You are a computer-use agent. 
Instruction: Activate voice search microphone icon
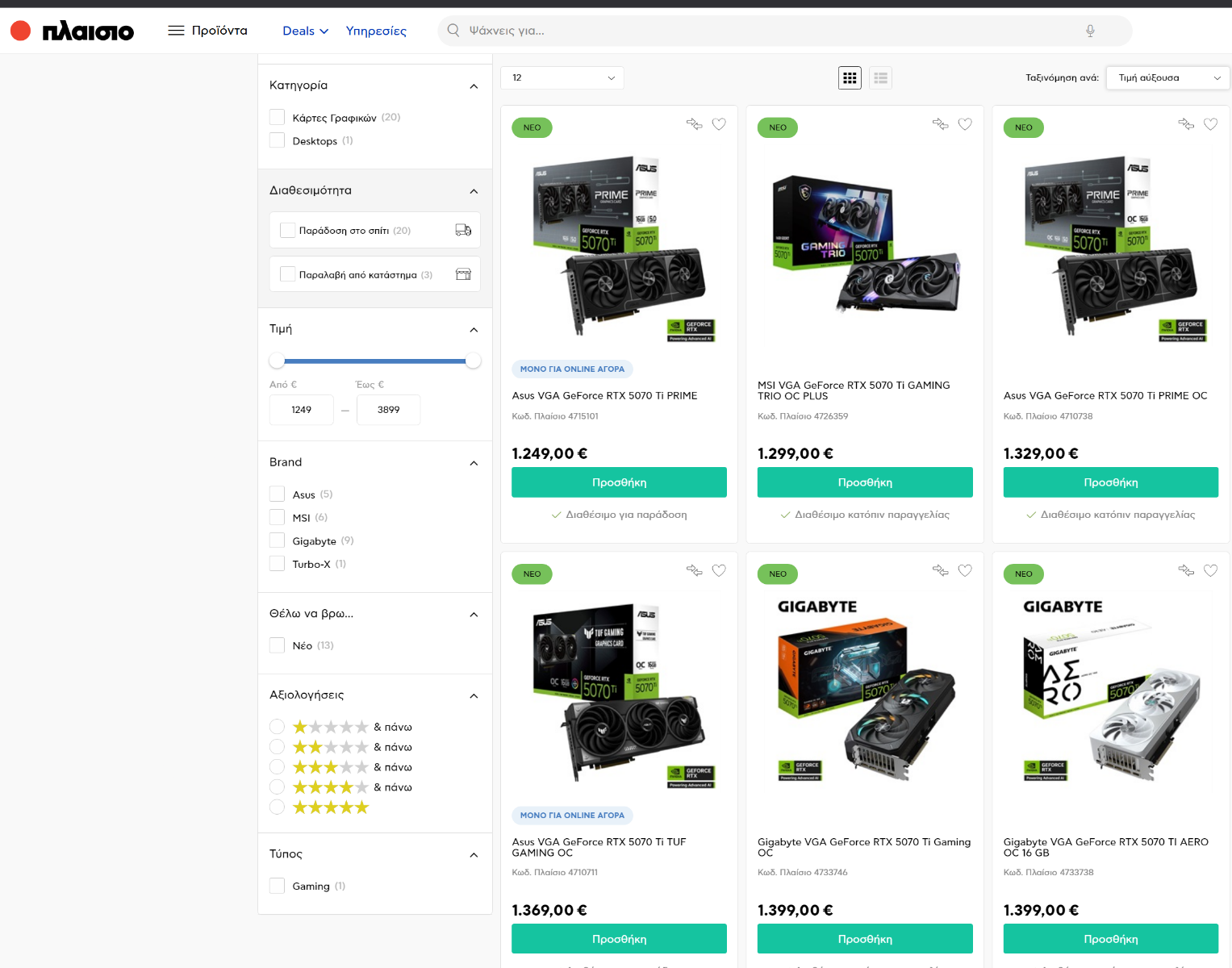[x=1090, y=31]
